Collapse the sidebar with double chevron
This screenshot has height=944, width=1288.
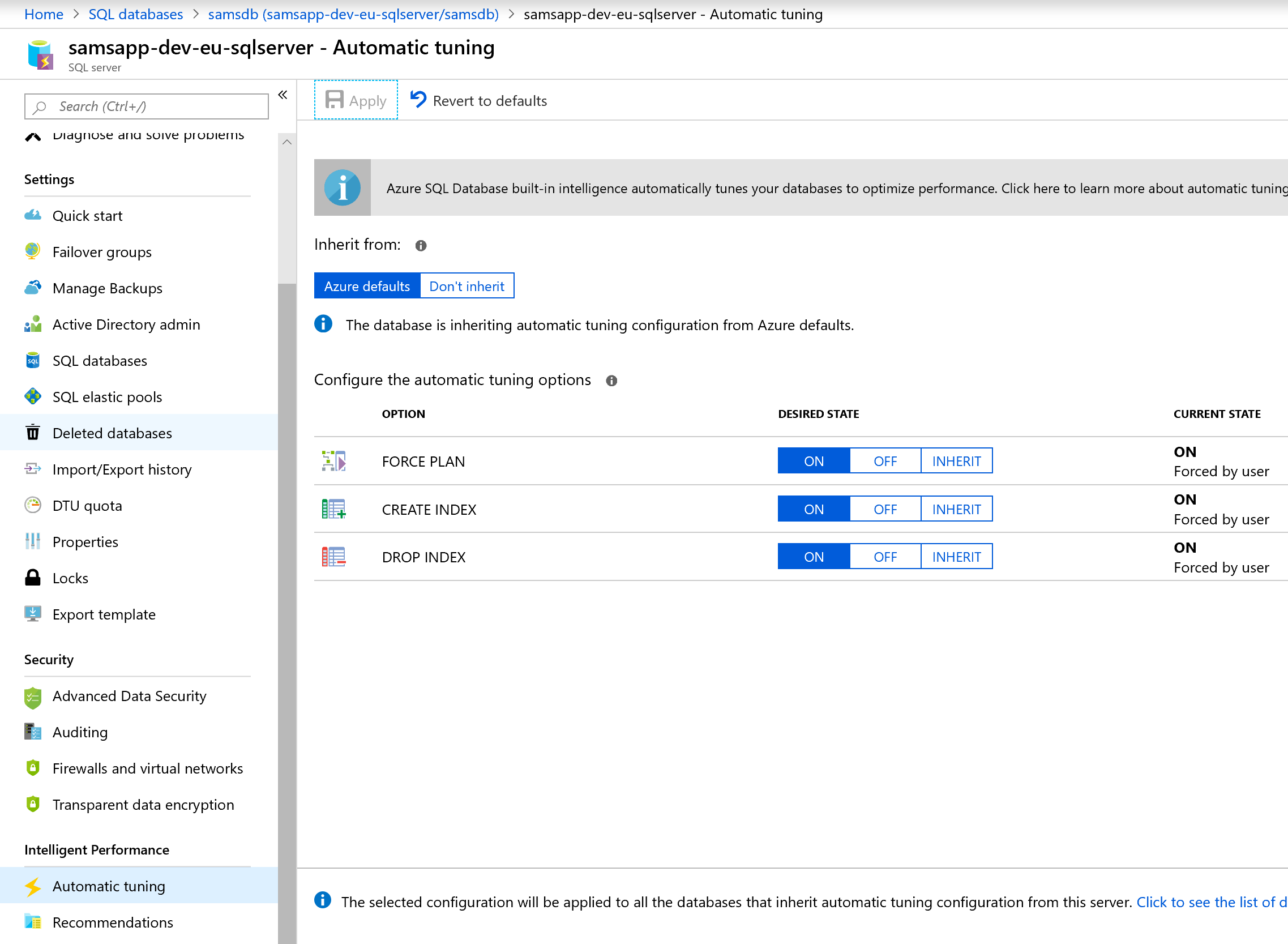click(x=283, y=95)
